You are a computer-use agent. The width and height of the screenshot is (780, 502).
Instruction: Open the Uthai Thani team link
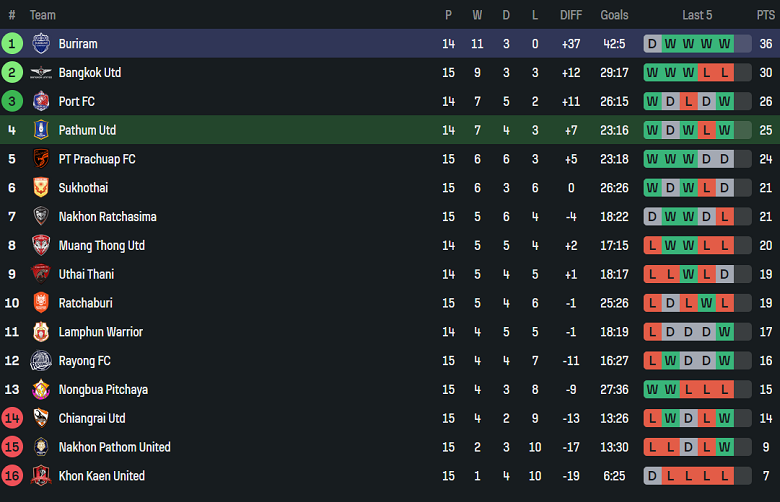tap(86, 274)
